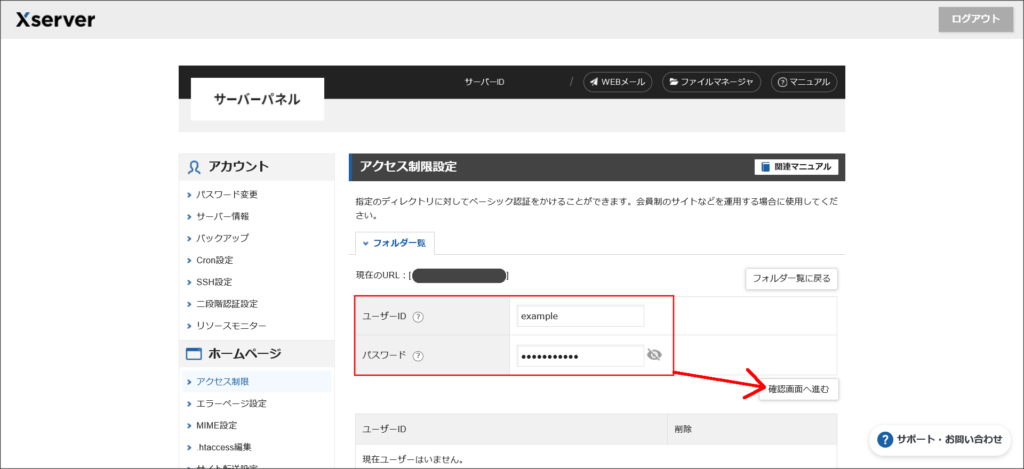Click the ログアウト button

point(976,20)
